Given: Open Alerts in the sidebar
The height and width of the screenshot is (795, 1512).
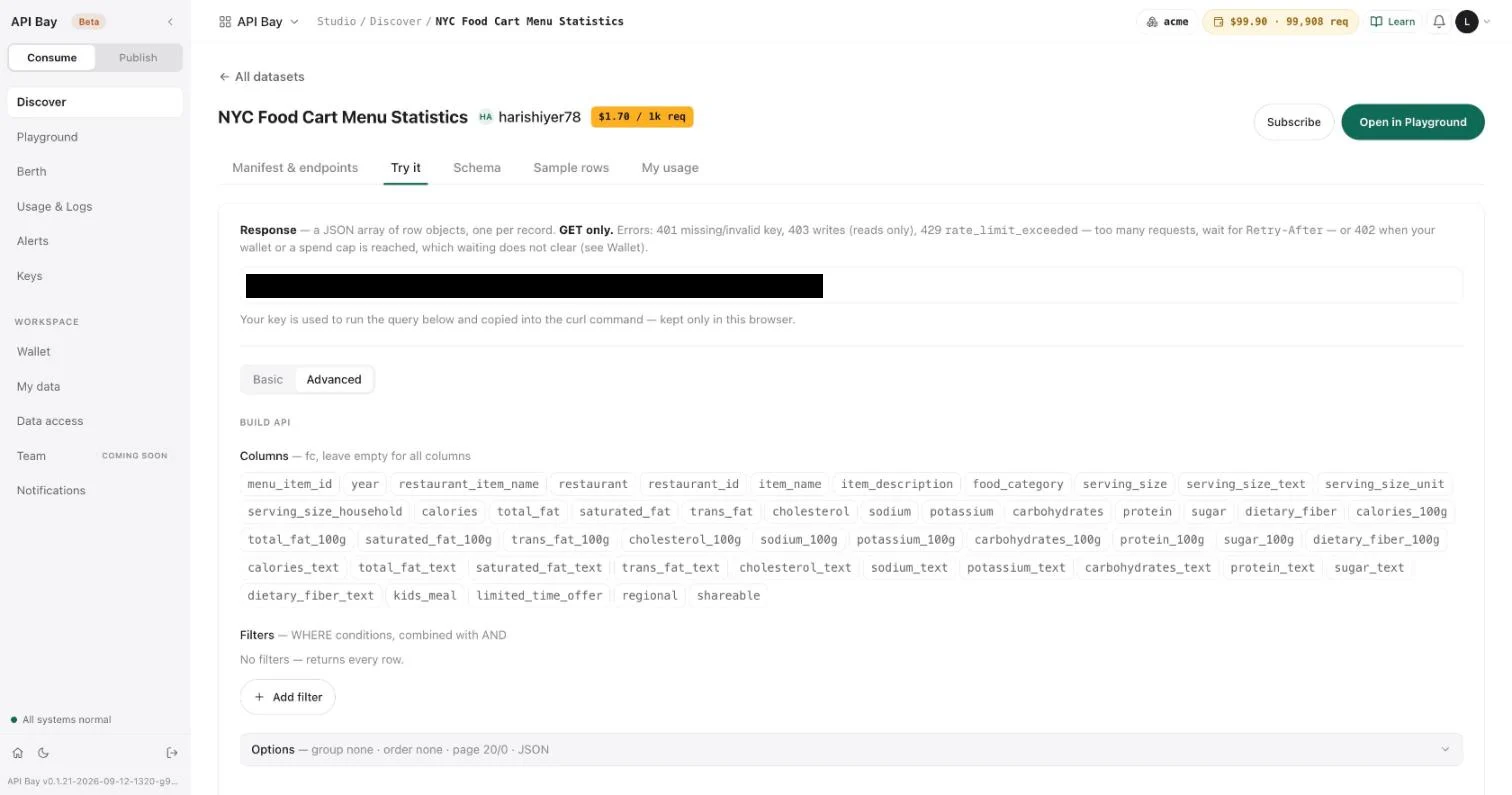Looking at the screenshot, I should point(95,241).
